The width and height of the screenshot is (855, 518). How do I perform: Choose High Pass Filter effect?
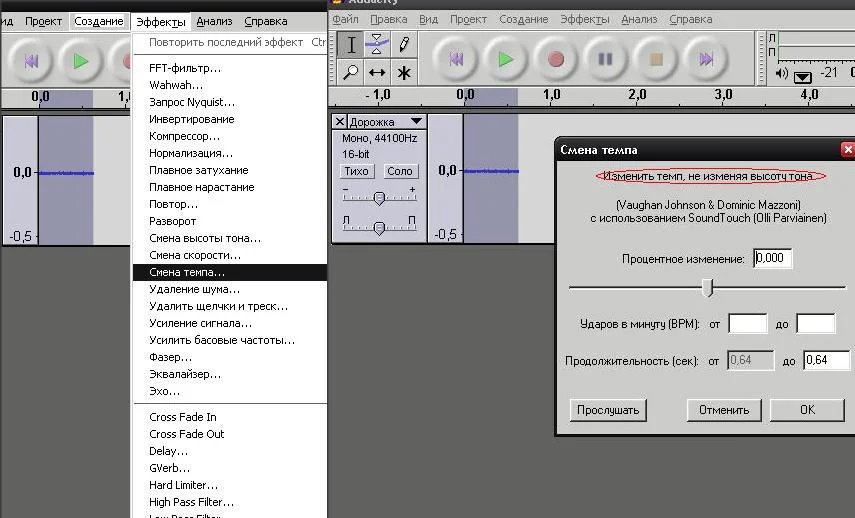point(230,502)
